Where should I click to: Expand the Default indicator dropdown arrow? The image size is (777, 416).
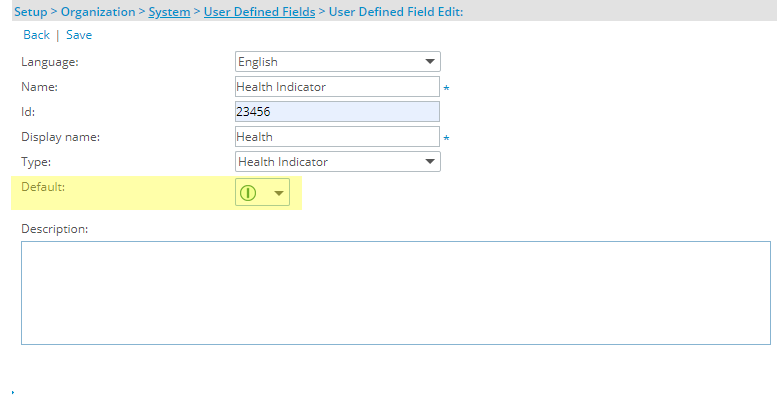point(279,193)
